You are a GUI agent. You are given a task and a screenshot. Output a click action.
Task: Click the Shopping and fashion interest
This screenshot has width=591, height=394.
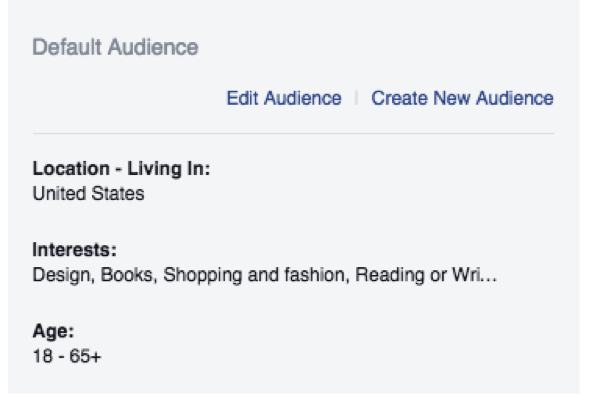click(x=253, y=275)
